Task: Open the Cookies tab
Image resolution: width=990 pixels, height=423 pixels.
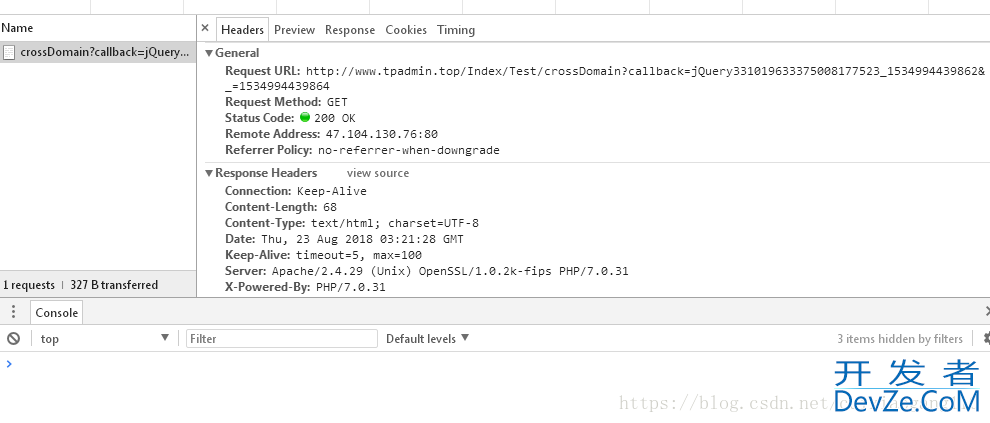Action: coord(406,30)
